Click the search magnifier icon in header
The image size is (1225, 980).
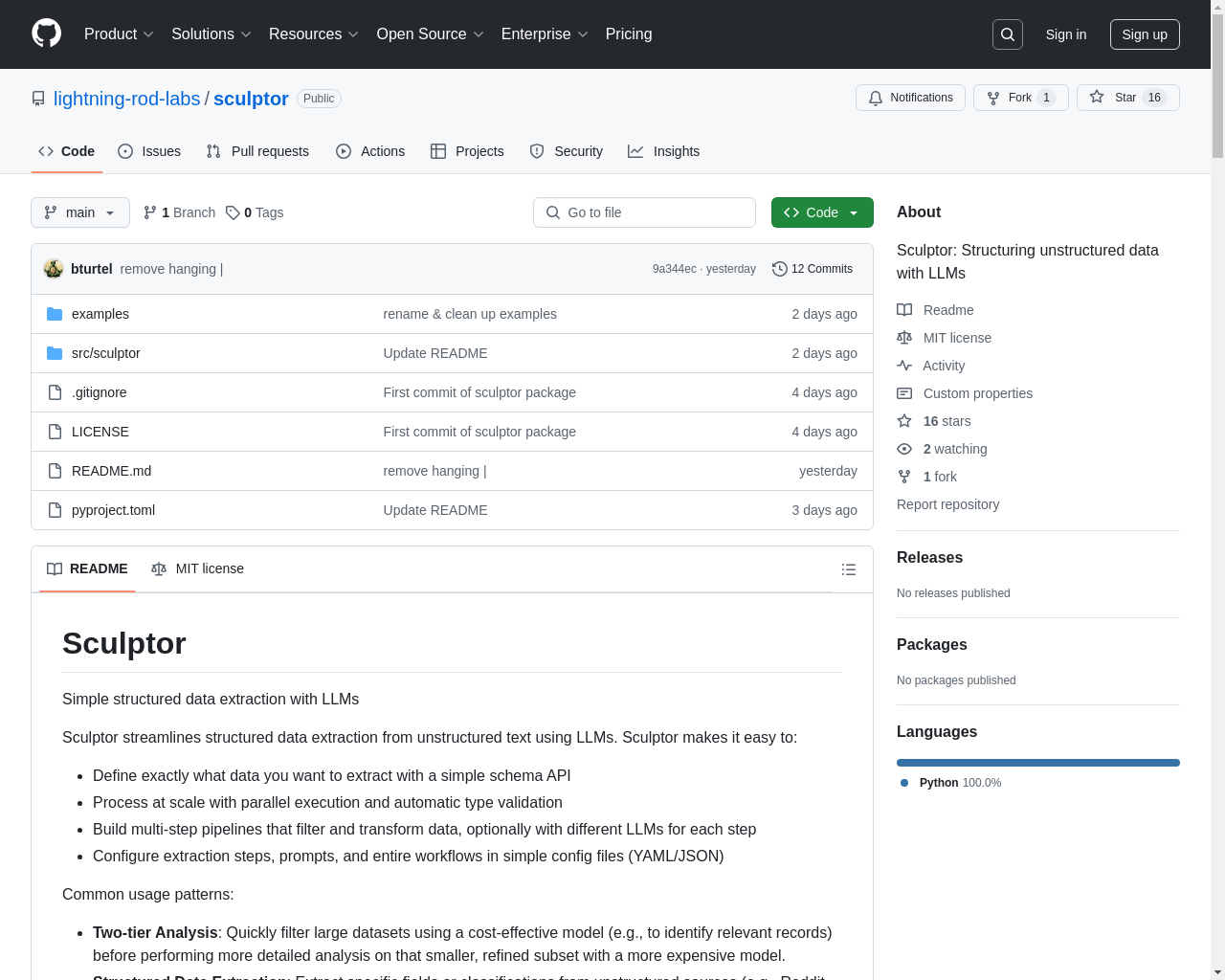1008,34
